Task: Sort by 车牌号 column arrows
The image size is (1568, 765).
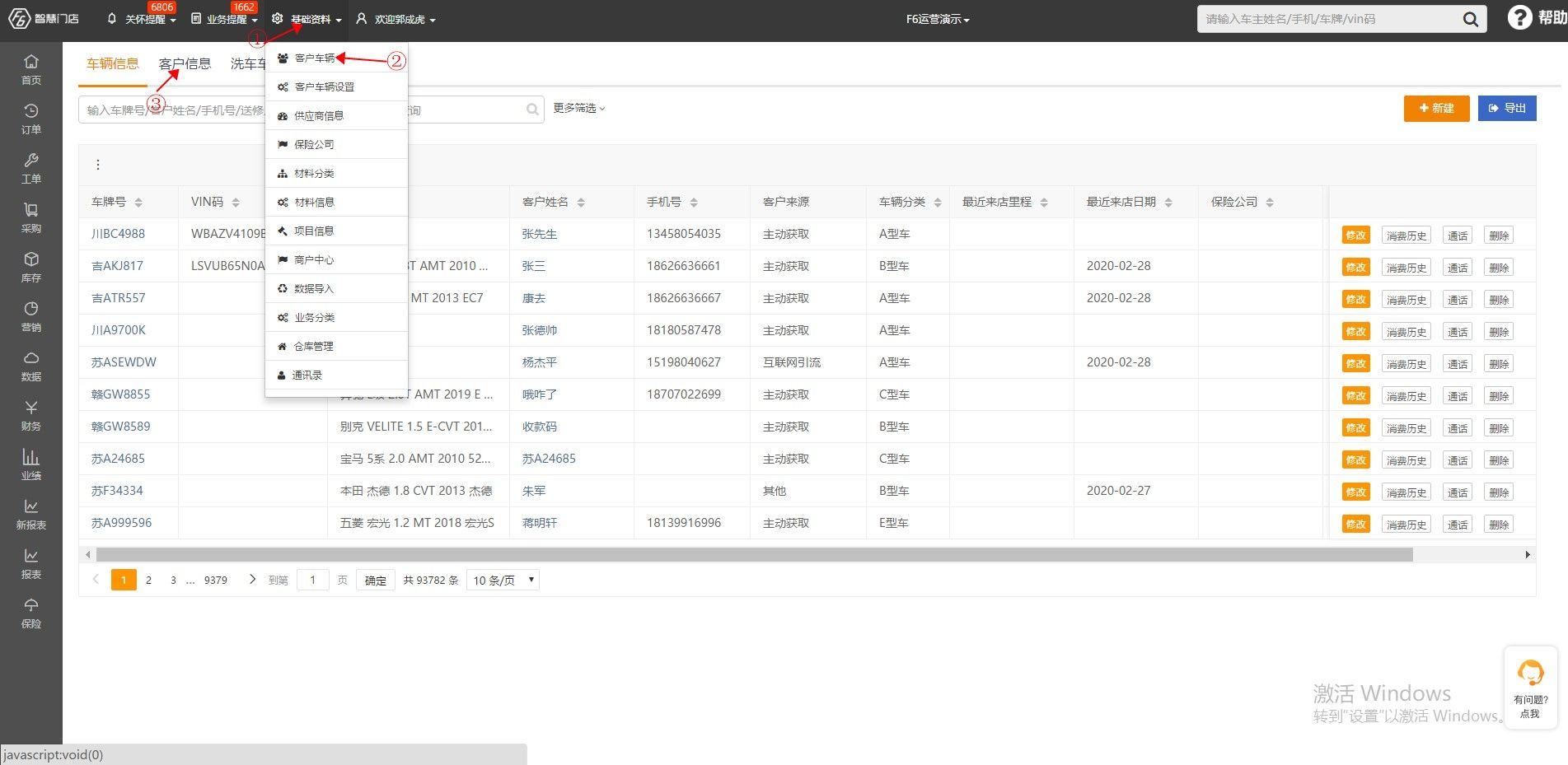Action: pos(138,203)
